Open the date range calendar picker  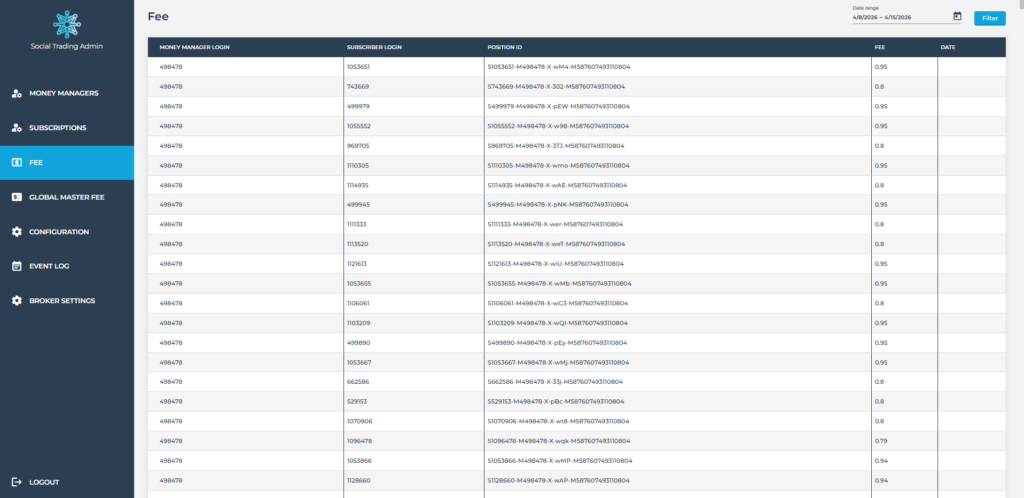pyautogui.click(x=957, y=17)
